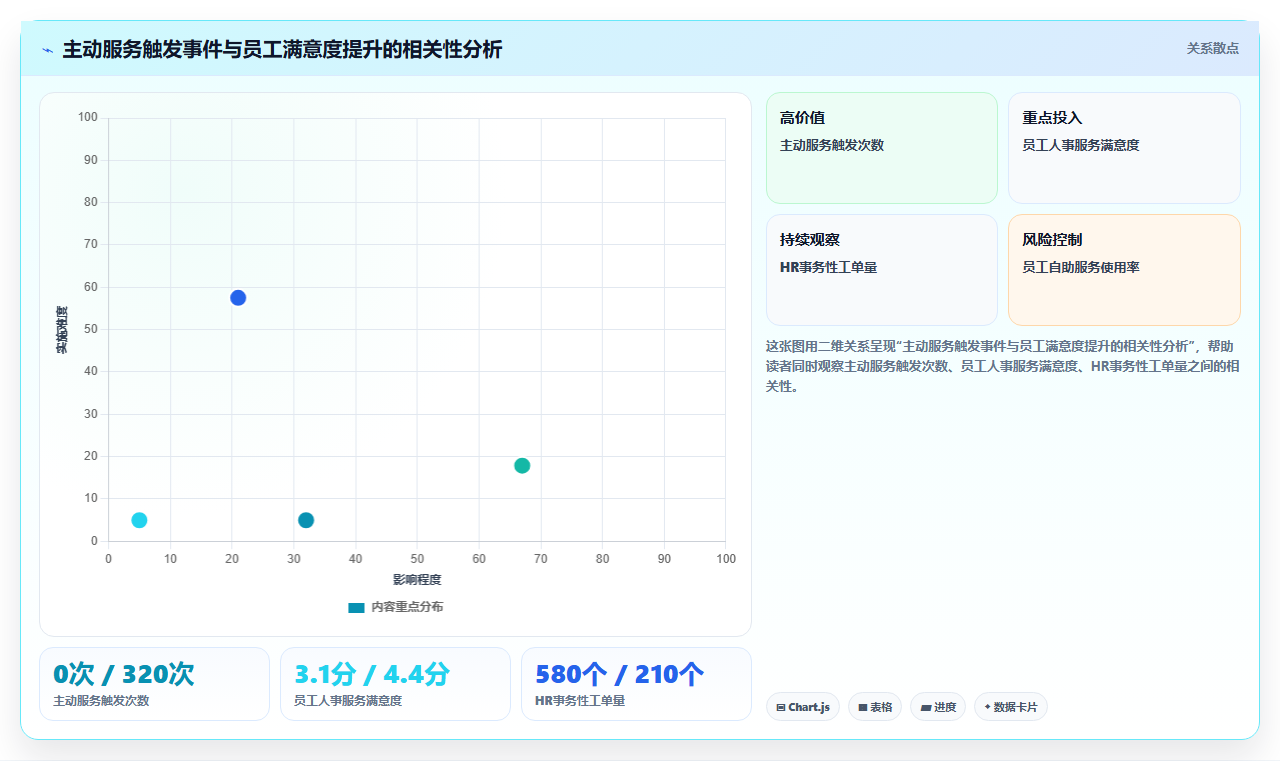Select the royal-blue scatter point above 20
The width and height of the screenshot is (1280, 761).
[238, 298]
